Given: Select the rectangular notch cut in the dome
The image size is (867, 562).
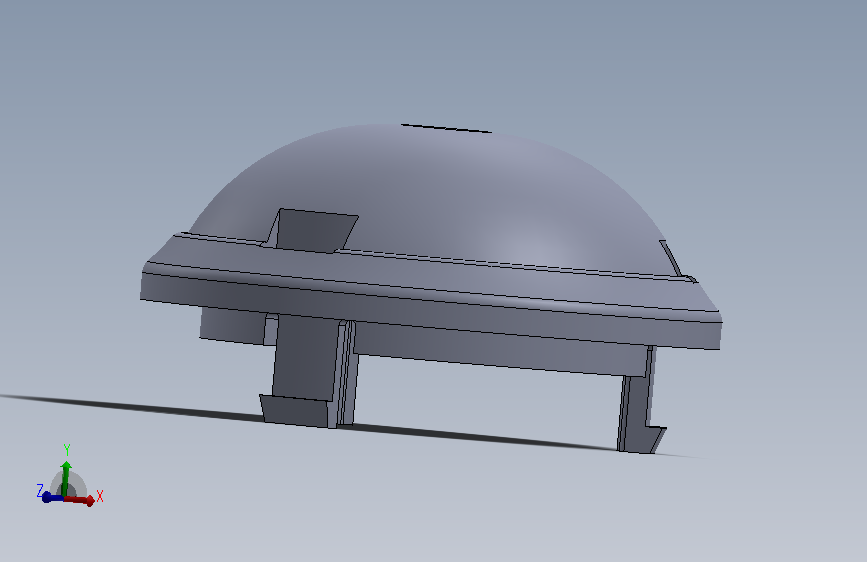Looking at the screenshot, I should point(312,231).
